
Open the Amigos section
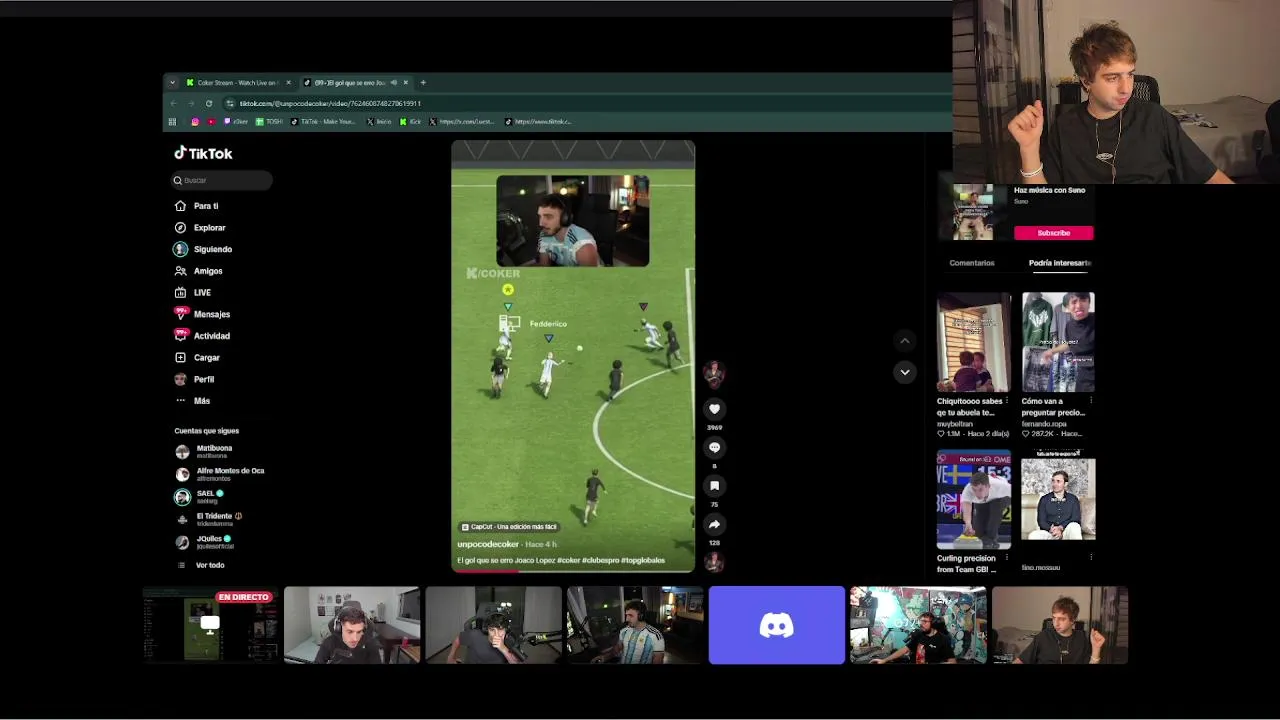[198, 271]
